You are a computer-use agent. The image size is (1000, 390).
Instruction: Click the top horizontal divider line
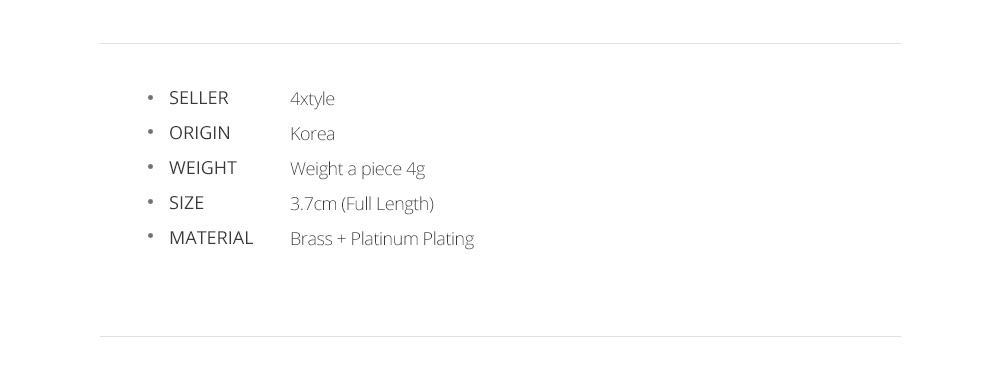(500, 43)
